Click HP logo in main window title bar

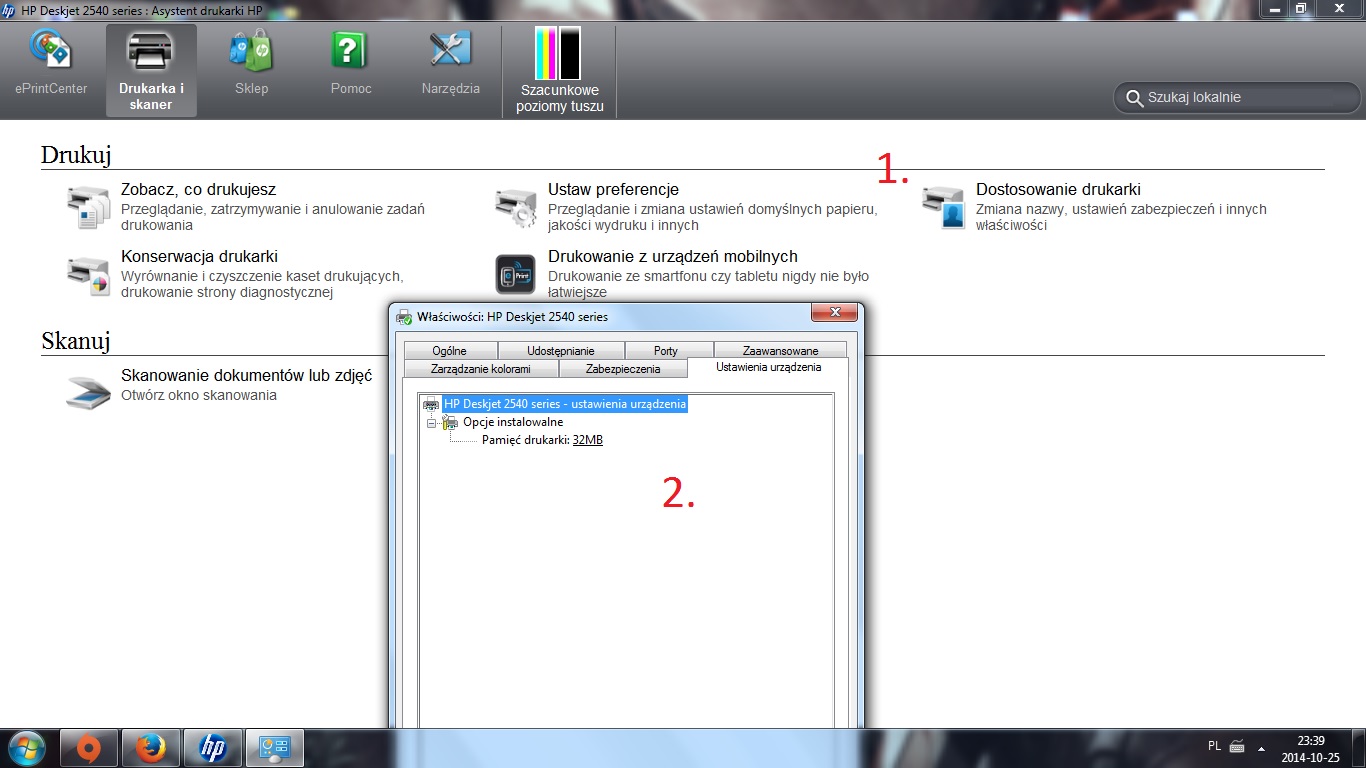9,10
